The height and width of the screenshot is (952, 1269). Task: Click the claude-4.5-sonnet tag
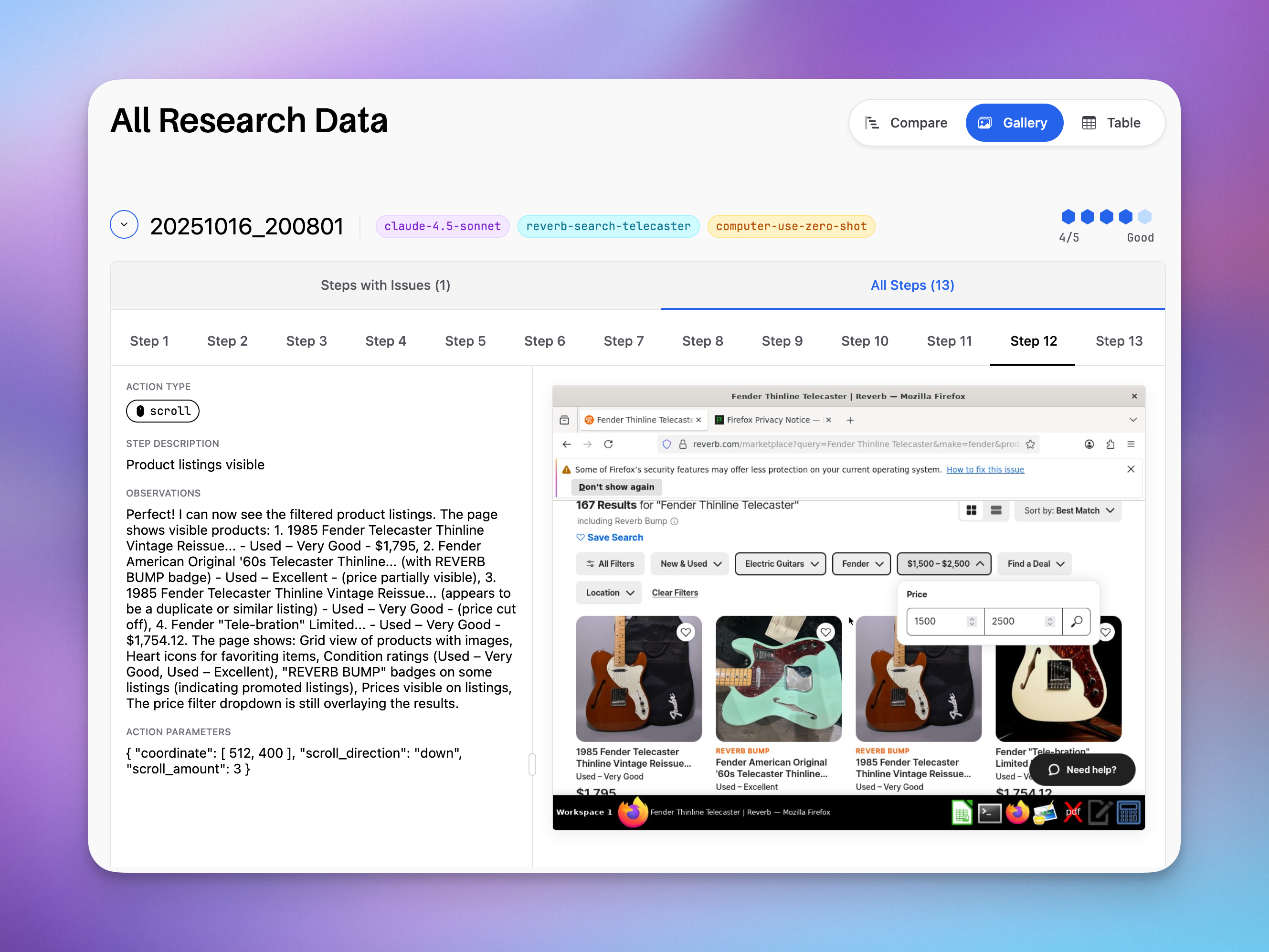442,226
